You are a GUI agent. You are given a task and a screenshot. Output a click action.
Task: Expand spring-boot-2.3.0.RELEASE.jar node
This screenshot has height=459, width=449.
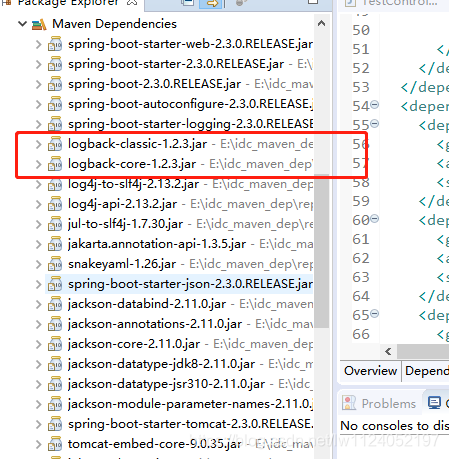(x=39, y=84)
